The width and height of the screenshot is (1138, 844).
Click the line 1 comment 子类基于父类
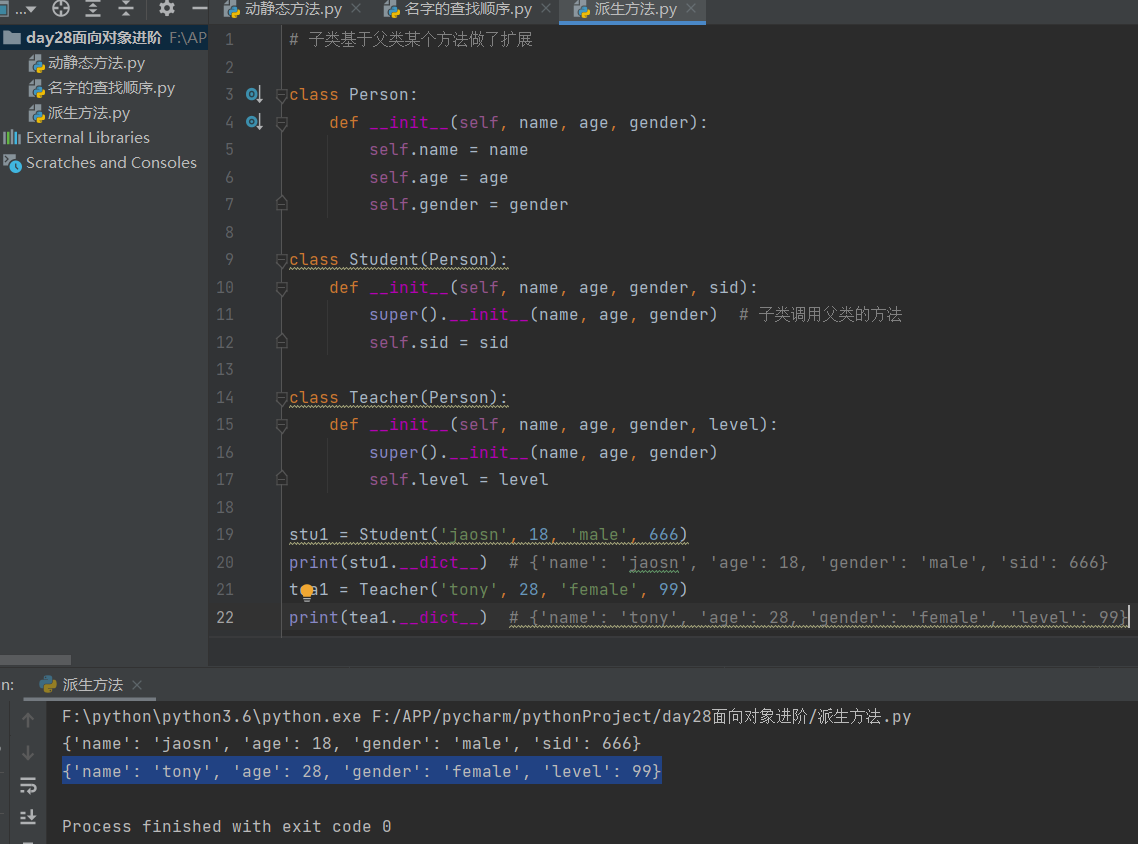click(x=411, y=39)
